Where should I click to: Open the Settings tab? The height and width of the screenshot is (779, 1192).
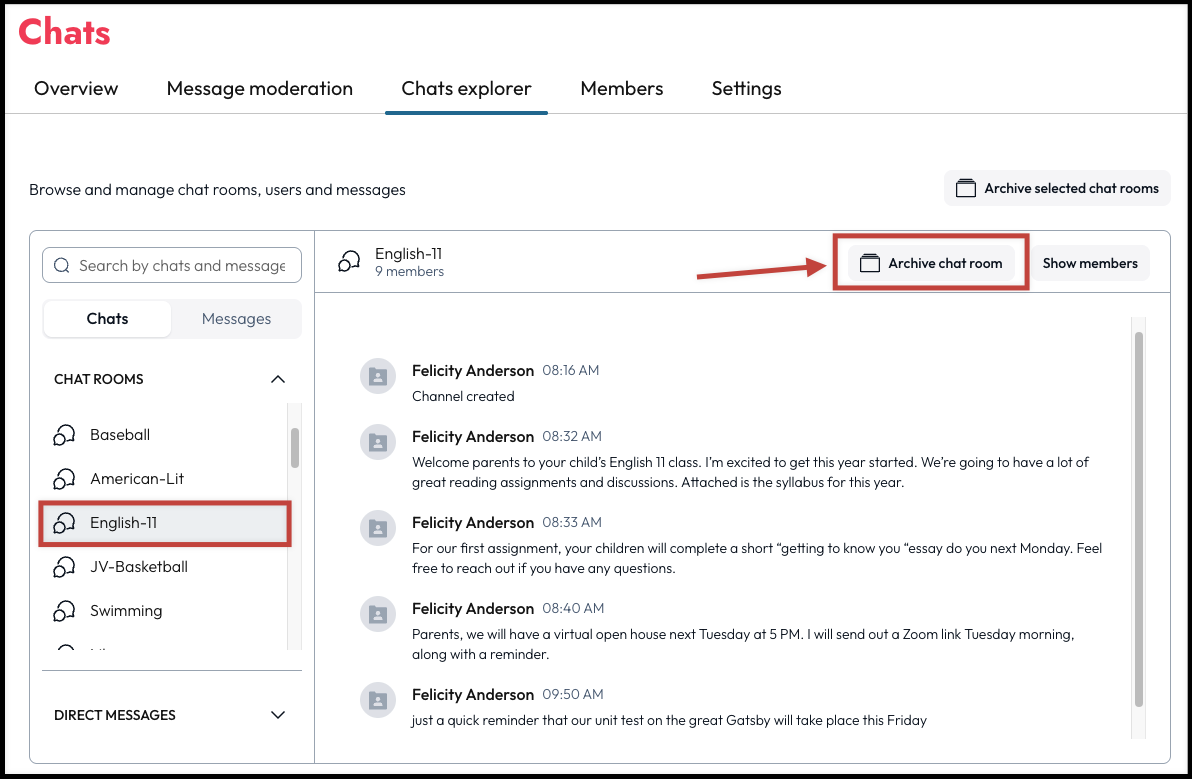[x=747, y=89]
